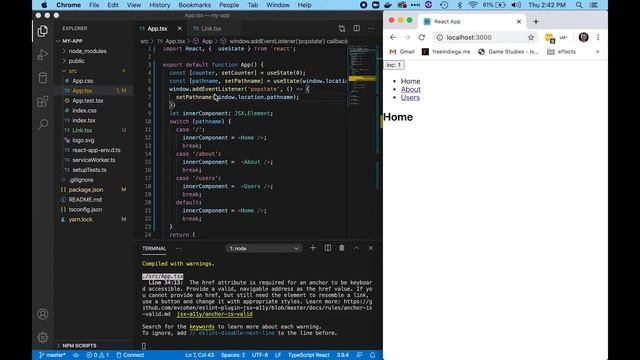Open macOS Spotlight search
640x360 pixels.
(x=579, y=5)
